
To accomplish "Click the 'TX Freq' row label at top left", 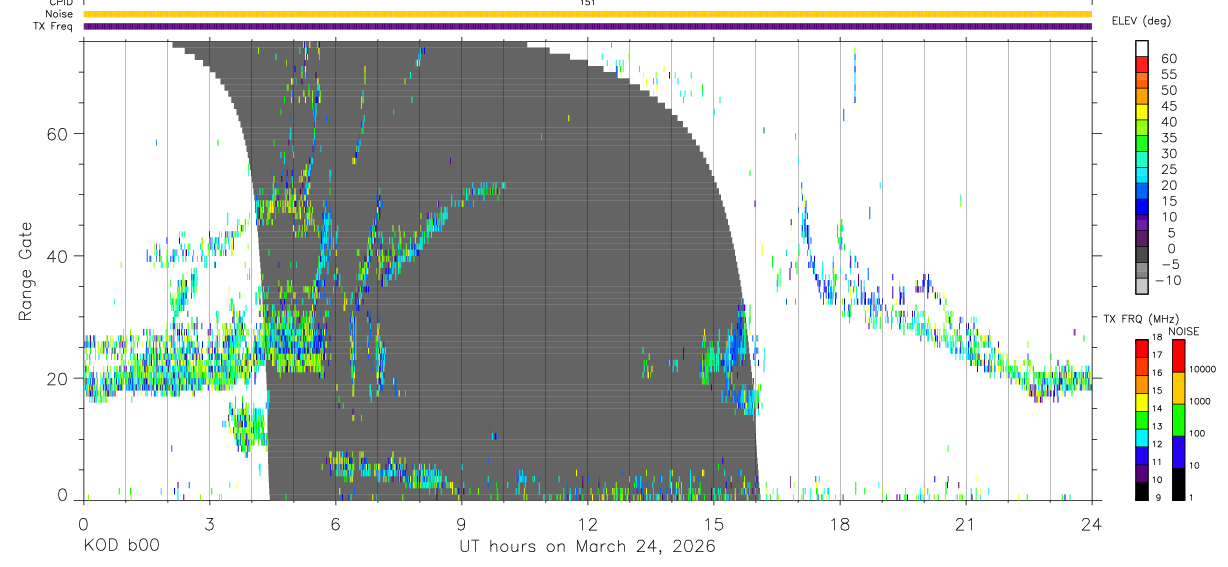I will (x=54, y=26).
